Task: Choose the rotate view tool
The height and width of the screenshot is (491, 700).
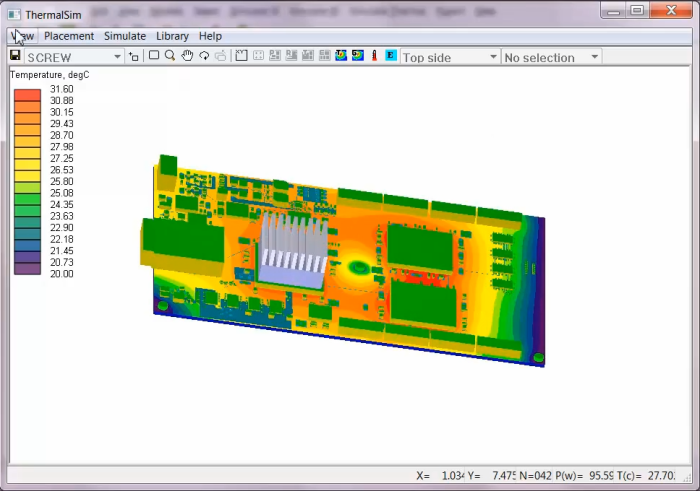Action: pyautogui.click(x=204, y=55)
